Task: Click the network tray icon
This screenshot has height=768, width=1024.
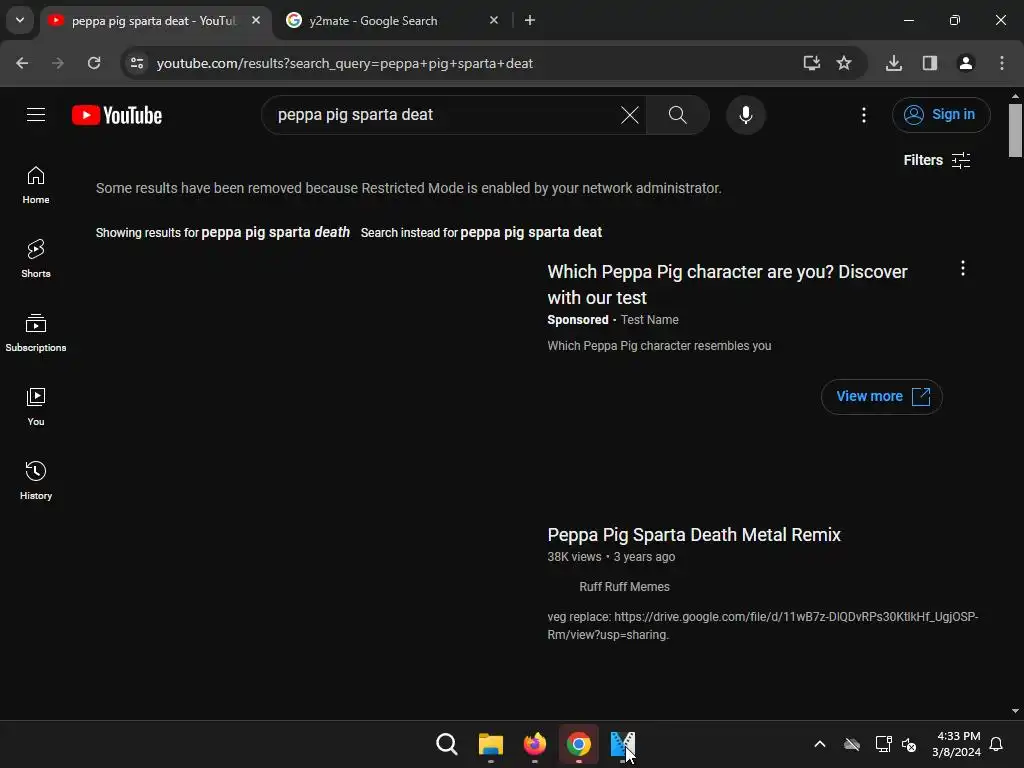Action: (883, 744)
